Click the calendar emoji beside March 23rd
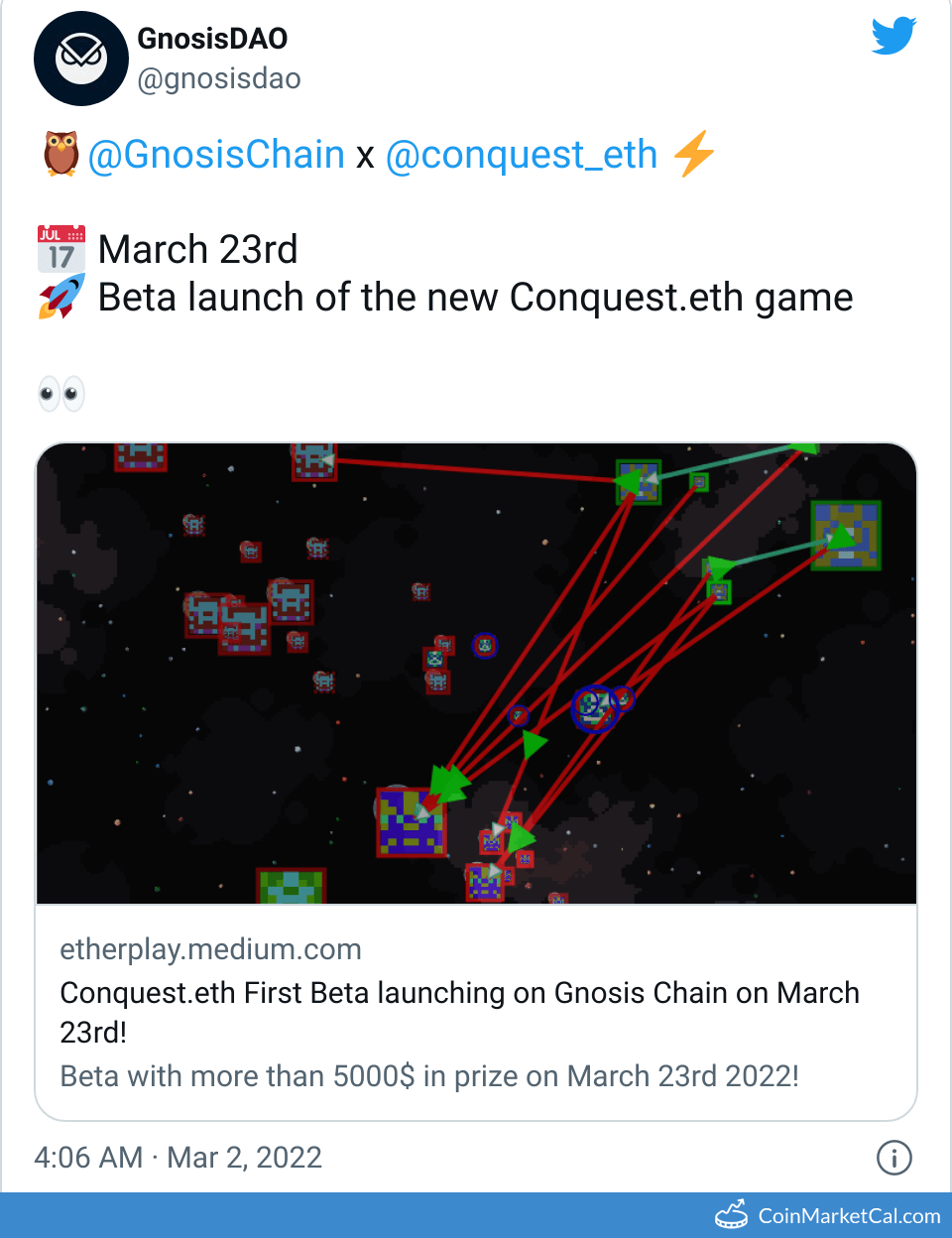 [61, 249]
